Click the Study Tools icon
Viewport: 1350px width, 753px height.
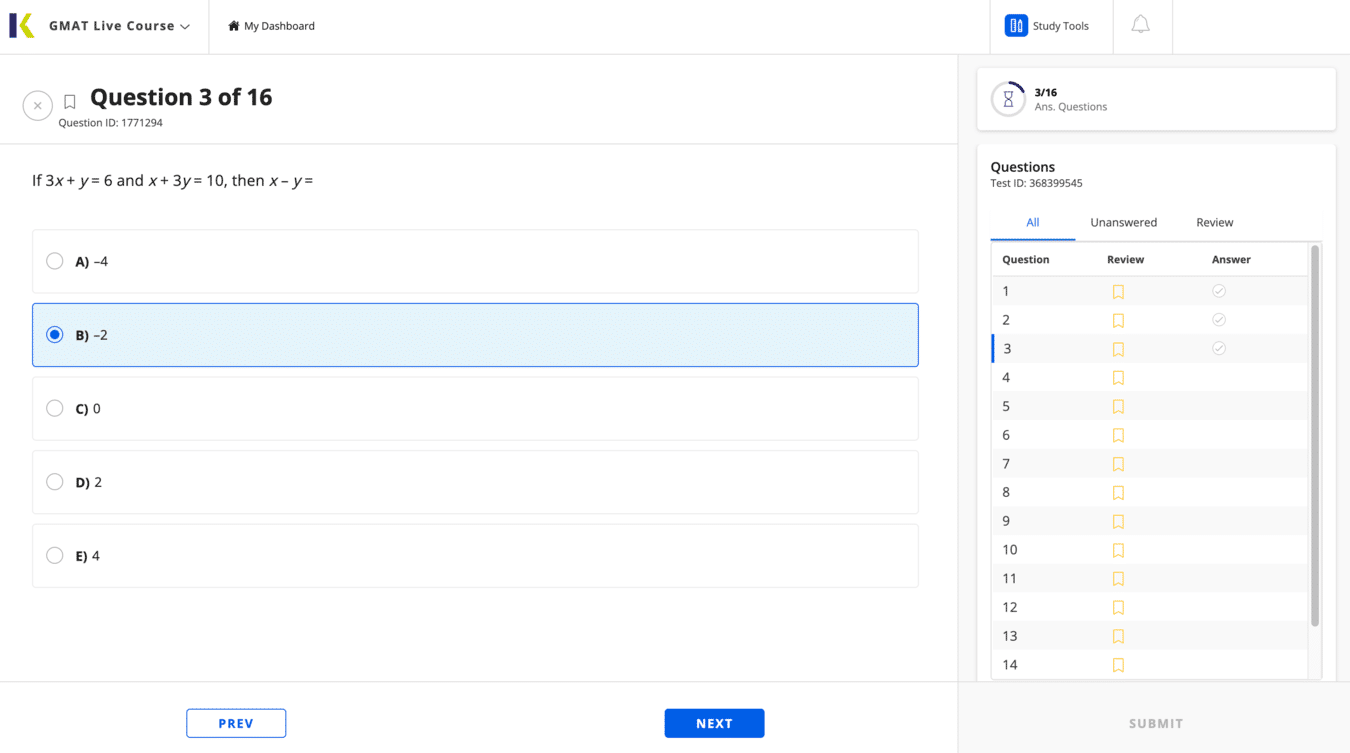tap(1016, 26)
